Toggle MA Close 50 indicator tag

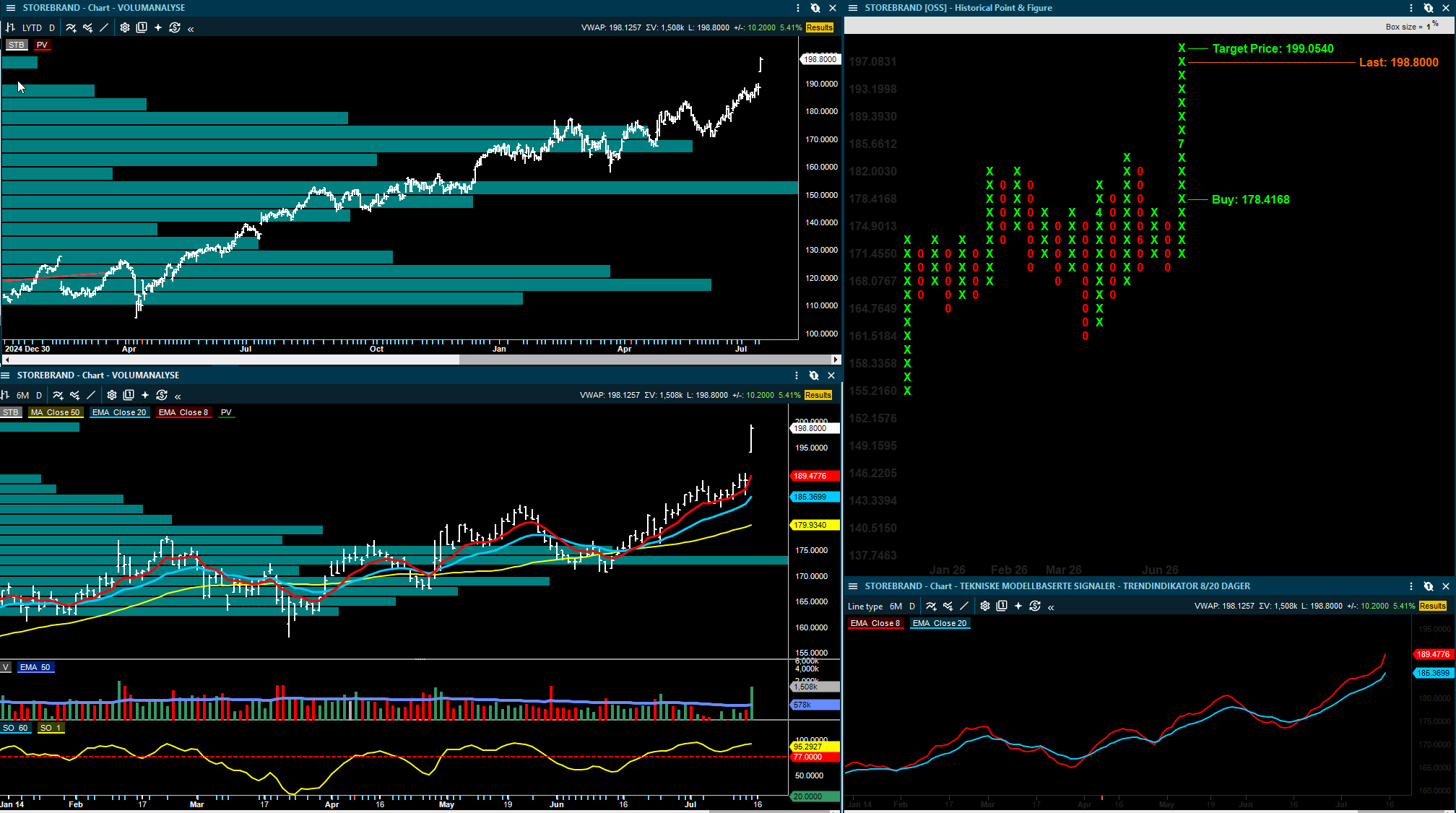[56, 412]
